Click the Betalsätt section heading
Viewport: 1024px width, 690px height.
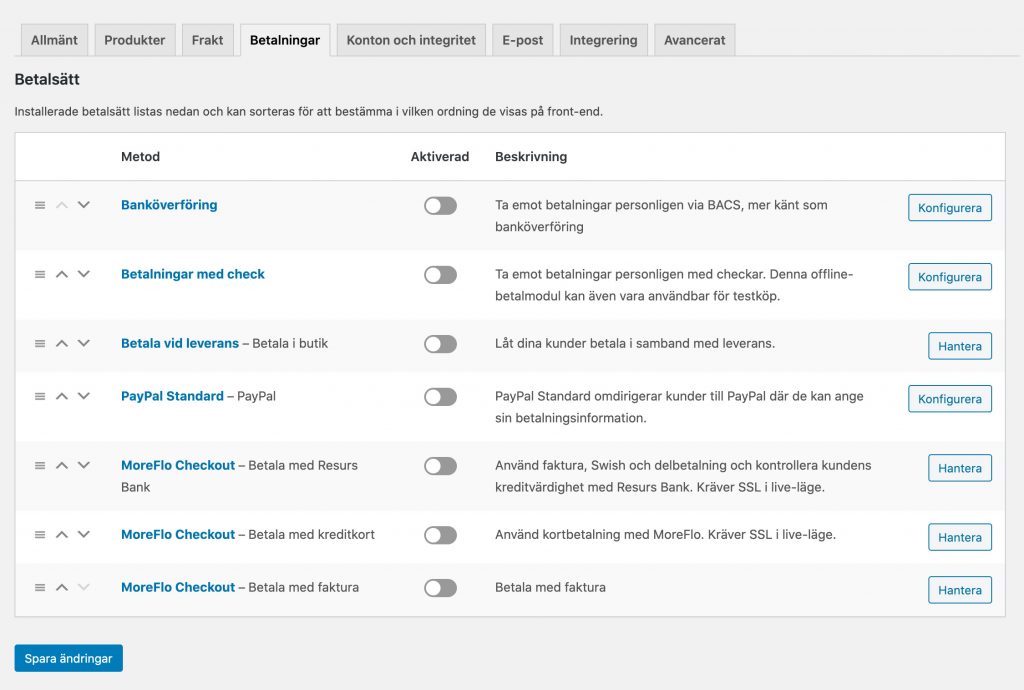point(47,80)
